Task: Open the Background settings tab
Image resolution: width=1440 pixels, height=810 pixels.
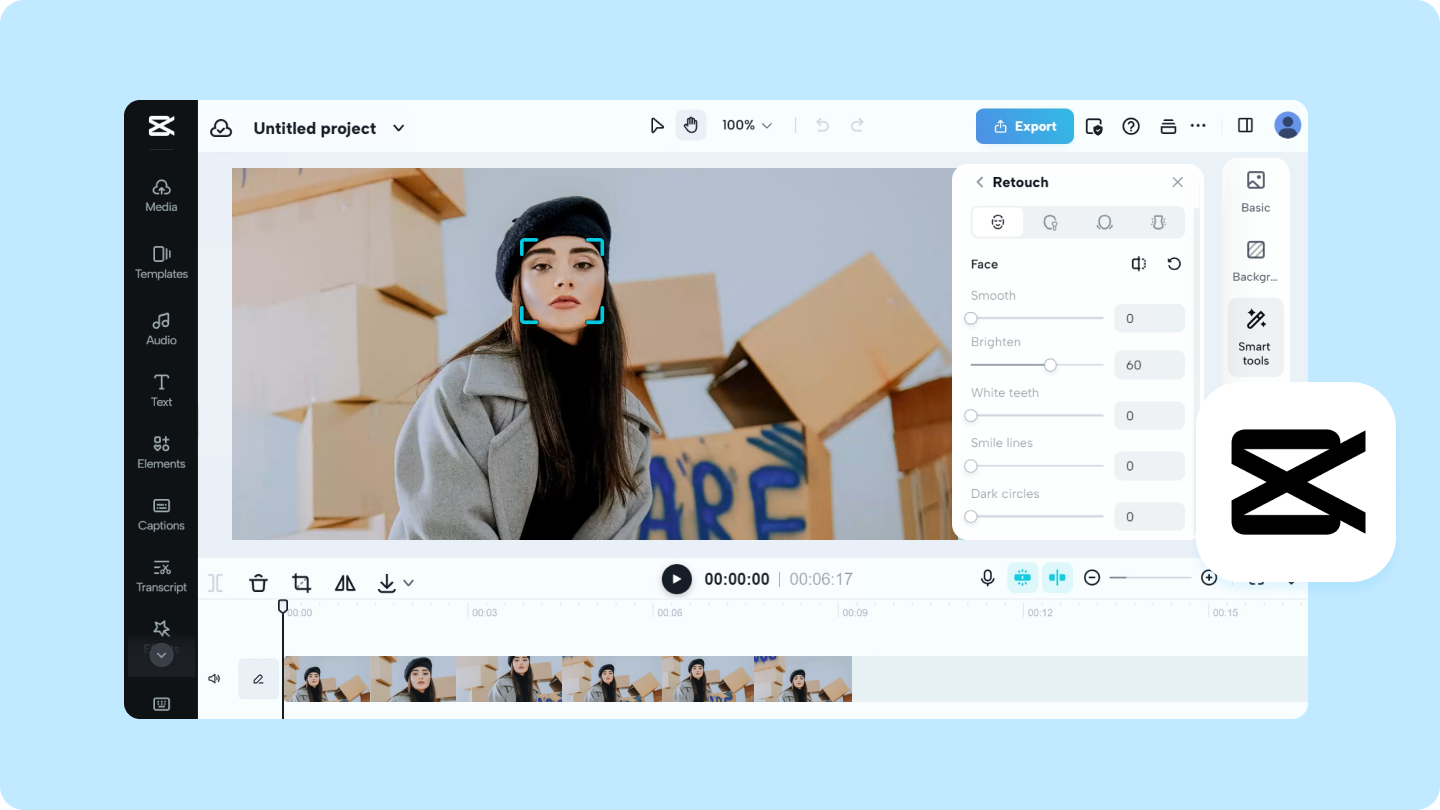Action: coord(1256,261)
